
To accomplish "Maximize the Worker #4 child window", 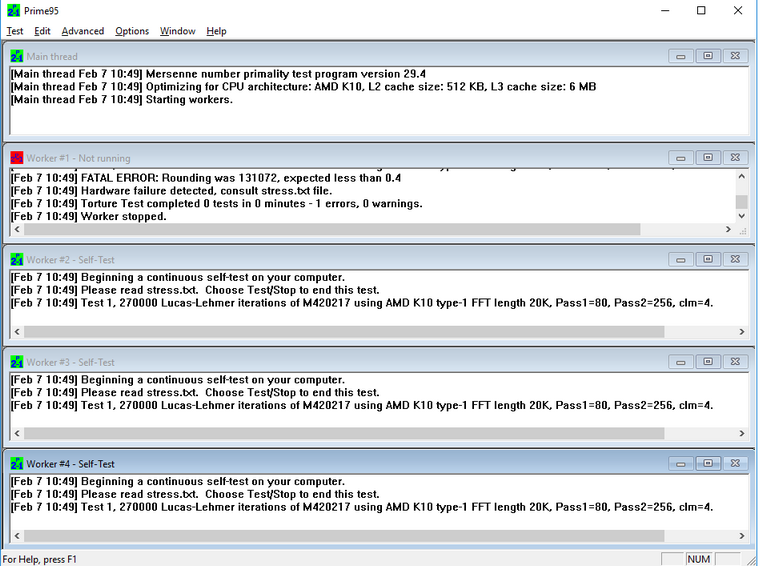I will coord(708,464).
